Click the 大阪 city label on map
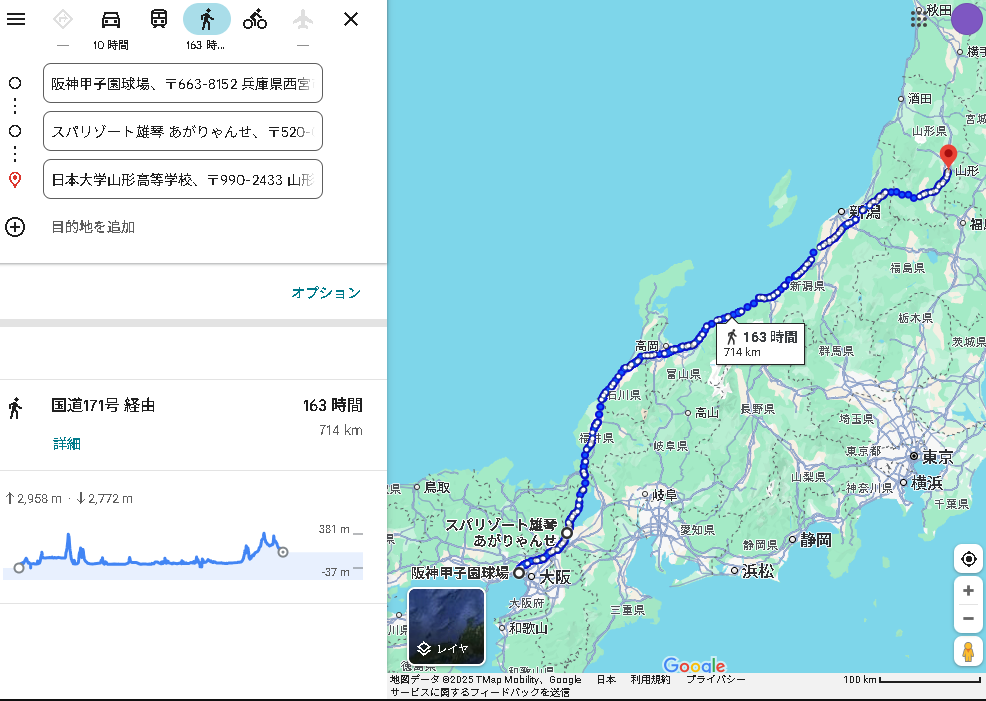 click(x=555, y=577)
